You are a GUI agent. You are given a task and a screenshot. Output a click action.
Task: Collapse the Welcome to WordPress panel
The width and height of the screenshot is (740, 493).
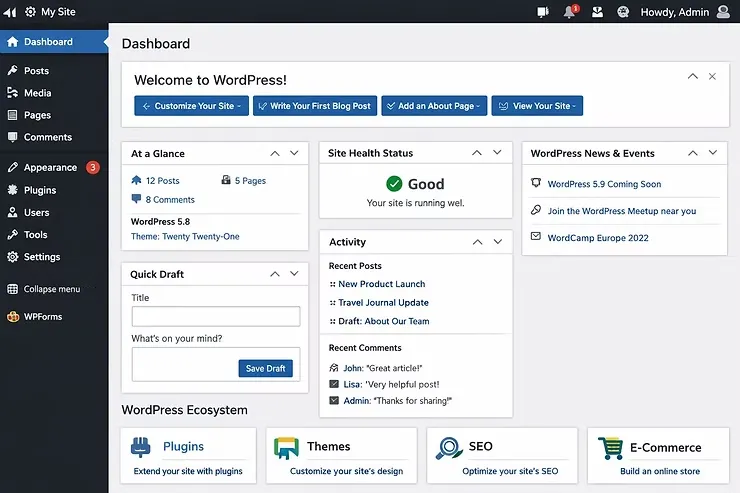693,76
